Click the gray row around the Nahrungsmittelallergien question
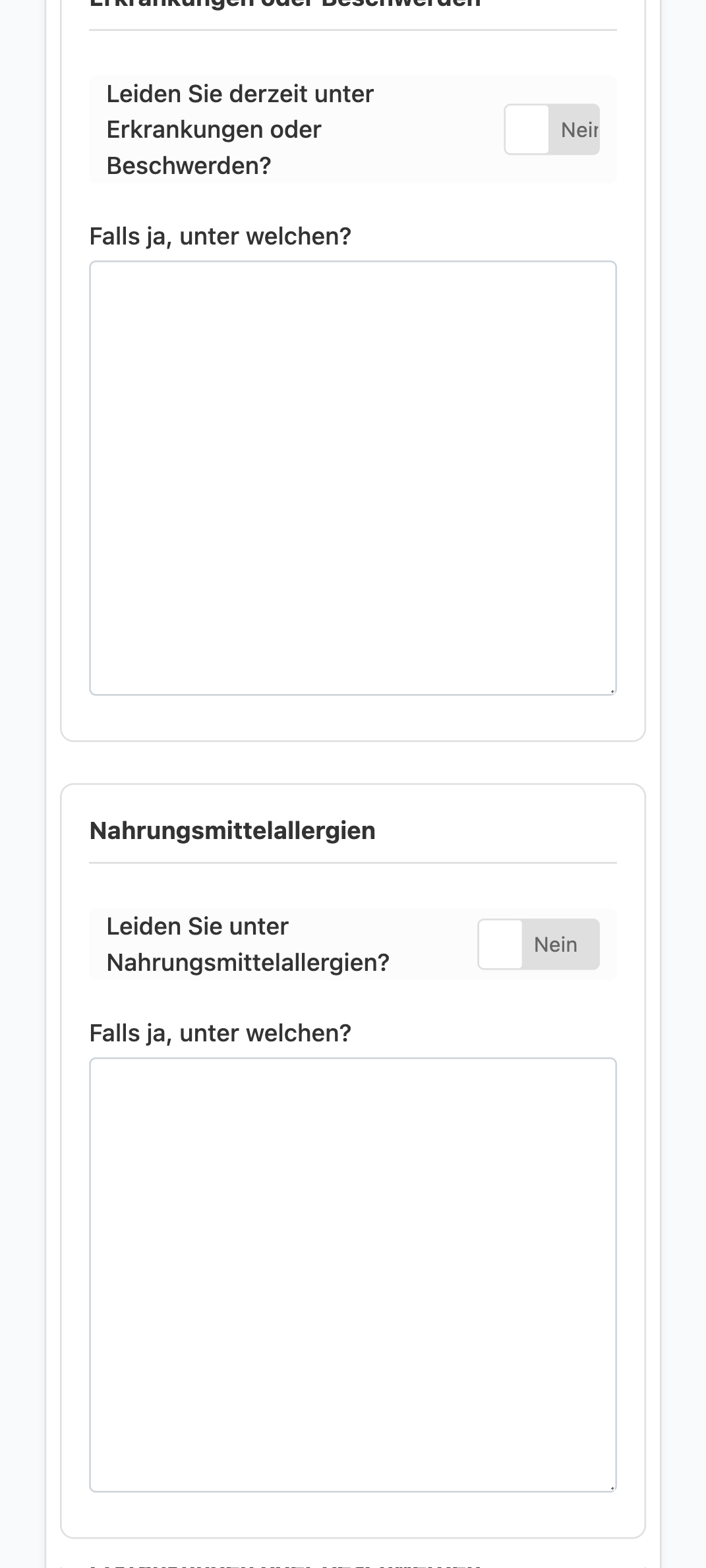 [353, 944]
